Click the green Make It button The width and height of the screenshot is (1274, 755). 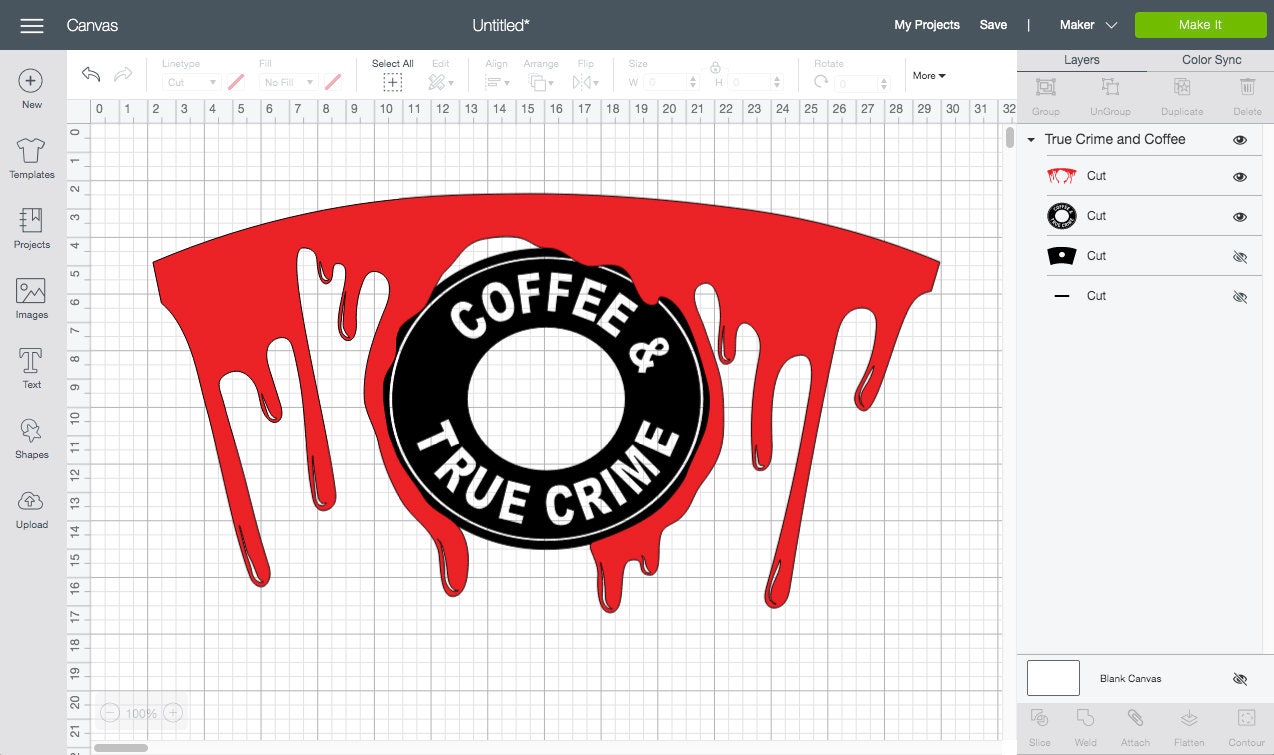(1199, 24)
